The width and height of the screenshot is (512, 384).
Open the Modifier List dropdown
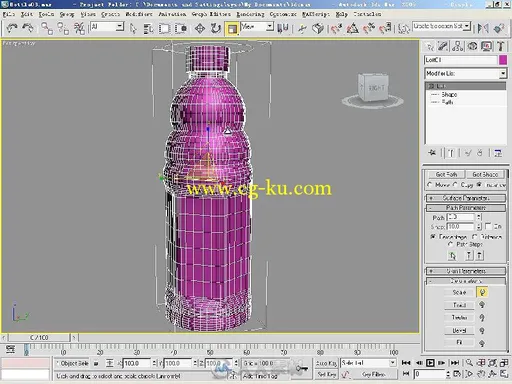tap(503, 73)
